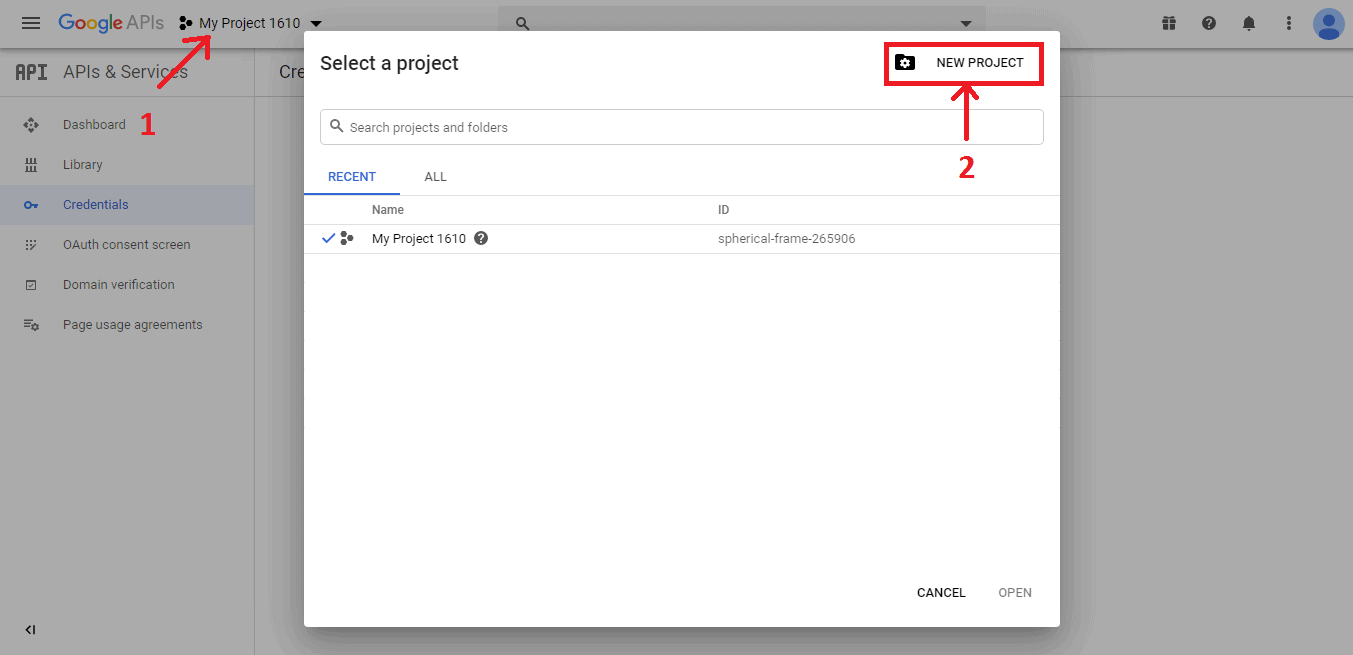This screenshot has width=1353, height=655.
Task: Open Library in sidebar
Action: click(x=83, y=165)
